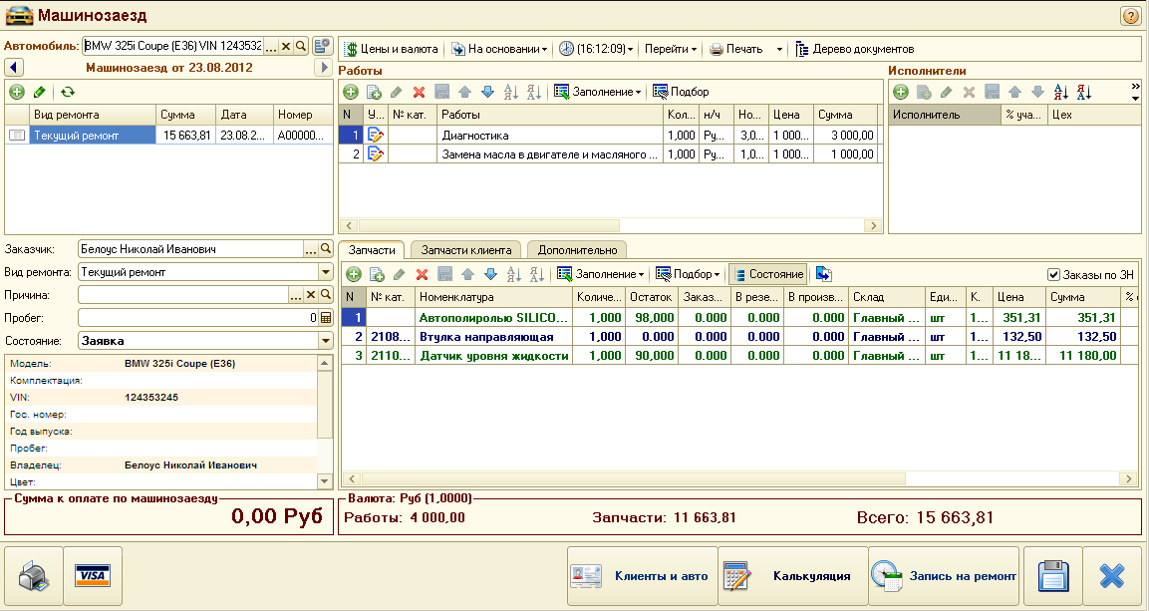
Task: Sort Работы rows descending
Action: pyautogui.click(x=534, y=92)
